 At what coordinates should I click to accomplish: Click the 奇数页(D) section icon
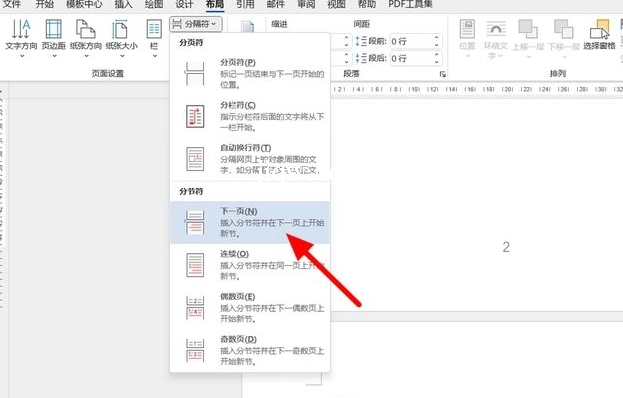[x=195, y=350]
